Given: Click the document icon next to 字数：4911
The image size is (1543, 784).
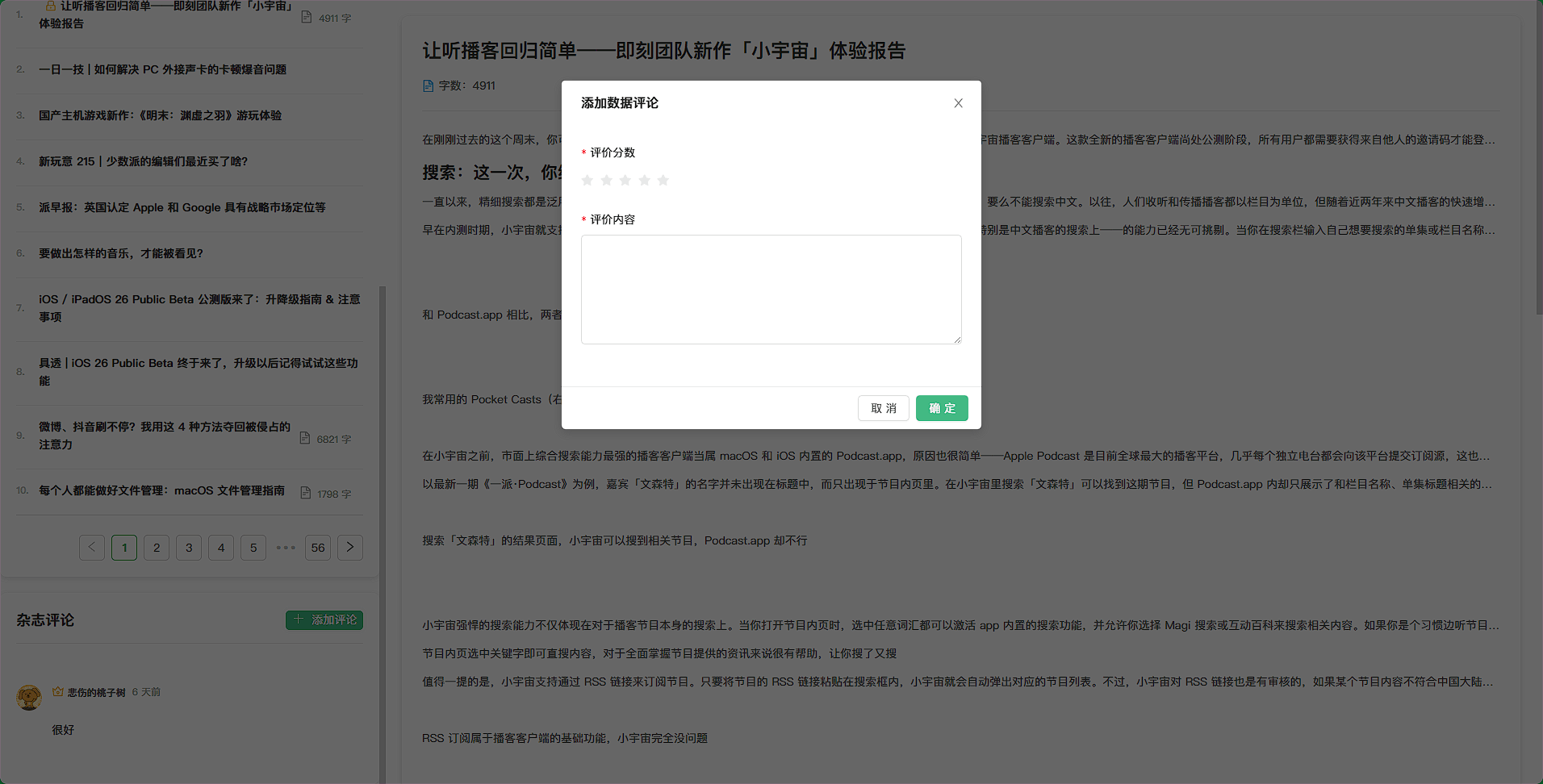Looking at the screenshot, I should click(429, 85).
